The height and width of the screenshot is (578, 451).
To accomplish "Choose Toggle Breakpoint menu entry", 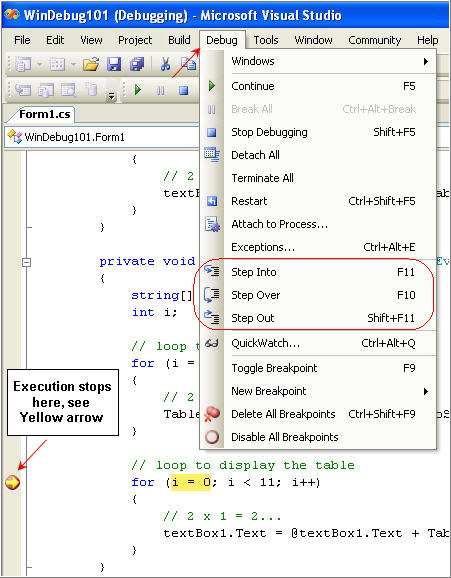I will [x=318, y=368].
